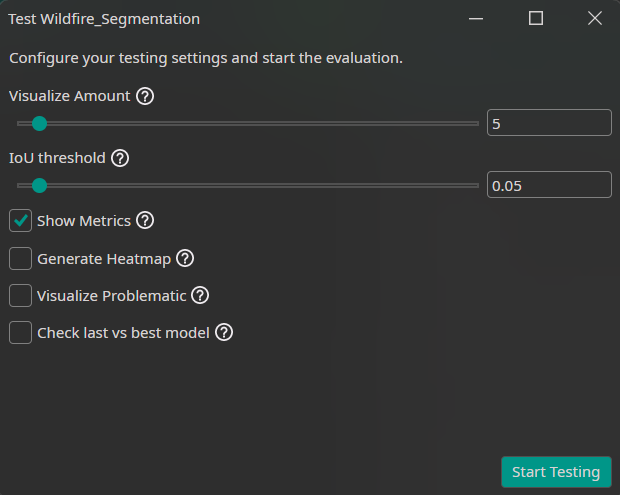Show the help tooltip for Show Metrics
620x495 pixels.
pyautogui.click(x=145, y=220)
